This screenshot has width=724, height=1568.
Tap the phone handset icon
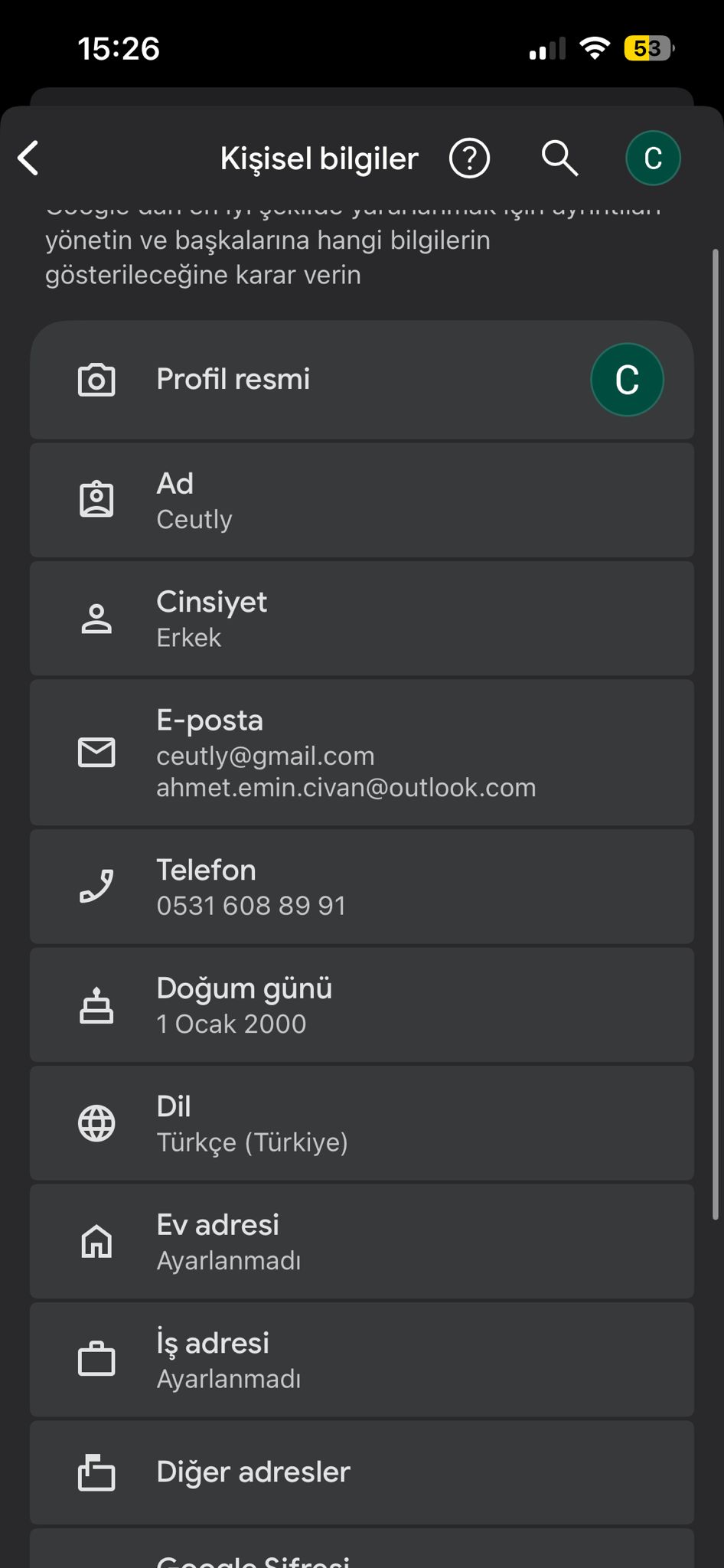point(96,887)
